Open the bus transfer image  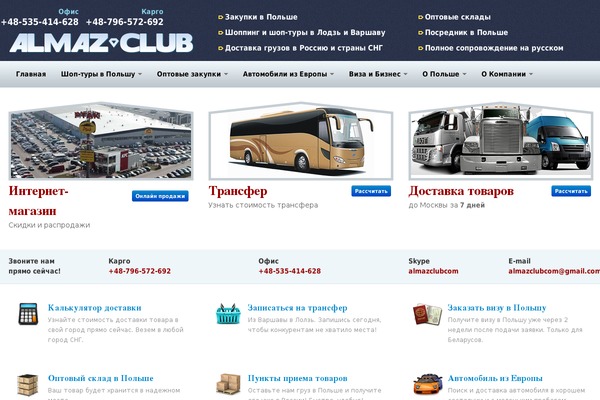coord(301,141)
